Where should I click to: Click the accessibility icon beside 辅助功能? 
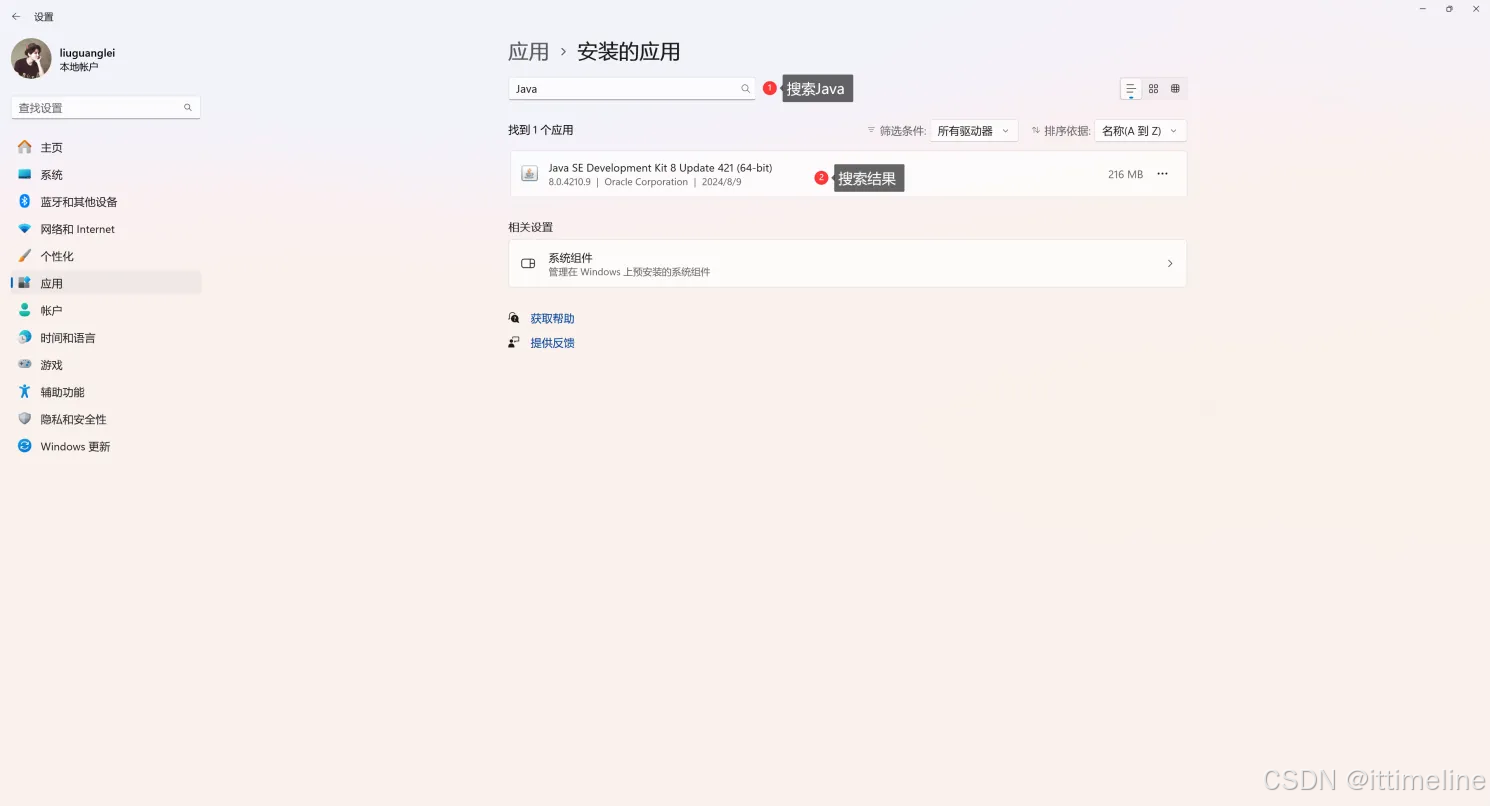pyautogui.click(x=25, y=391)
